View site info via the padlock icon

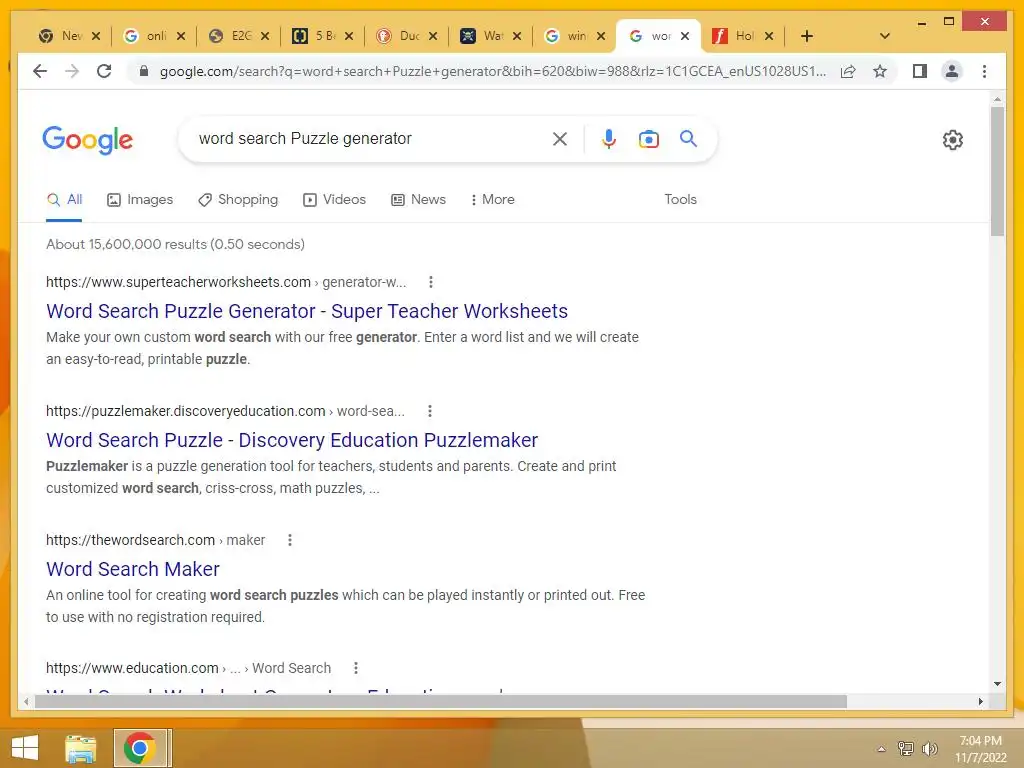tap(144, 71)
